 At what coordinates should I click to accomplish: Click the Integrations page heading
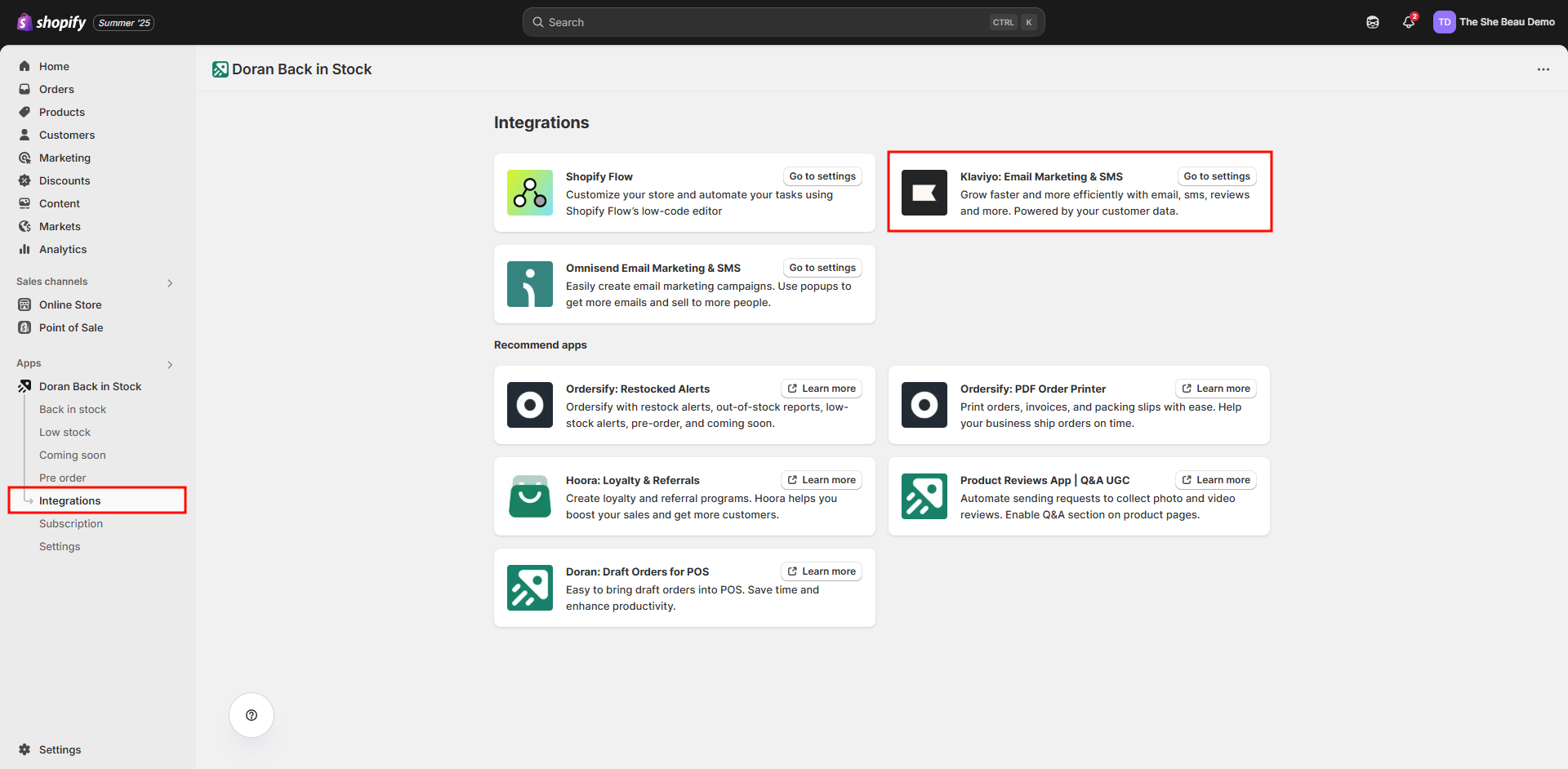click(541, 122)
